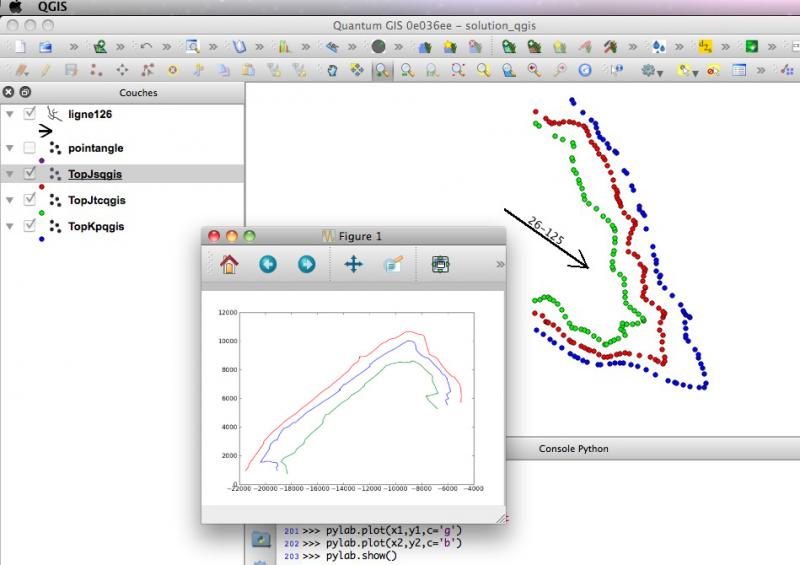Click the Figure 1 toolbar overflow chevron
The height and width of the screenshot is (565, 800).
click(499, 264)
